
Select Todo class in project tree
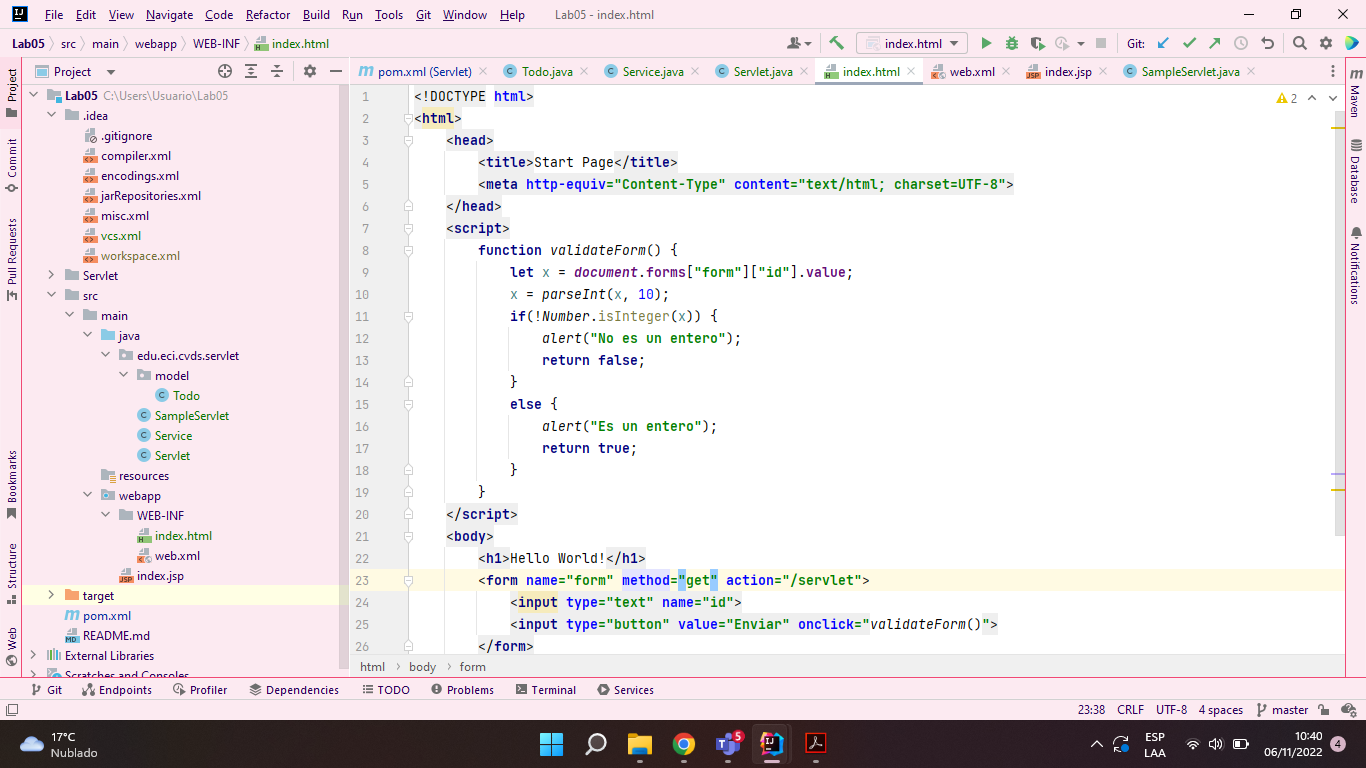(x=186, y=396)
